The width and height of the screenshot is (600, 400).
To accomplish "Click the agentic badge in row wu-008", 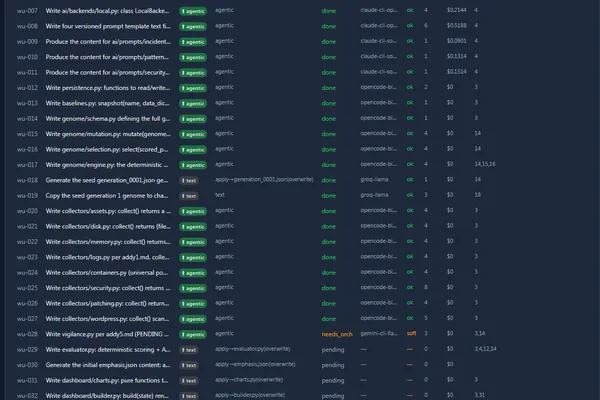I will 193,26.
